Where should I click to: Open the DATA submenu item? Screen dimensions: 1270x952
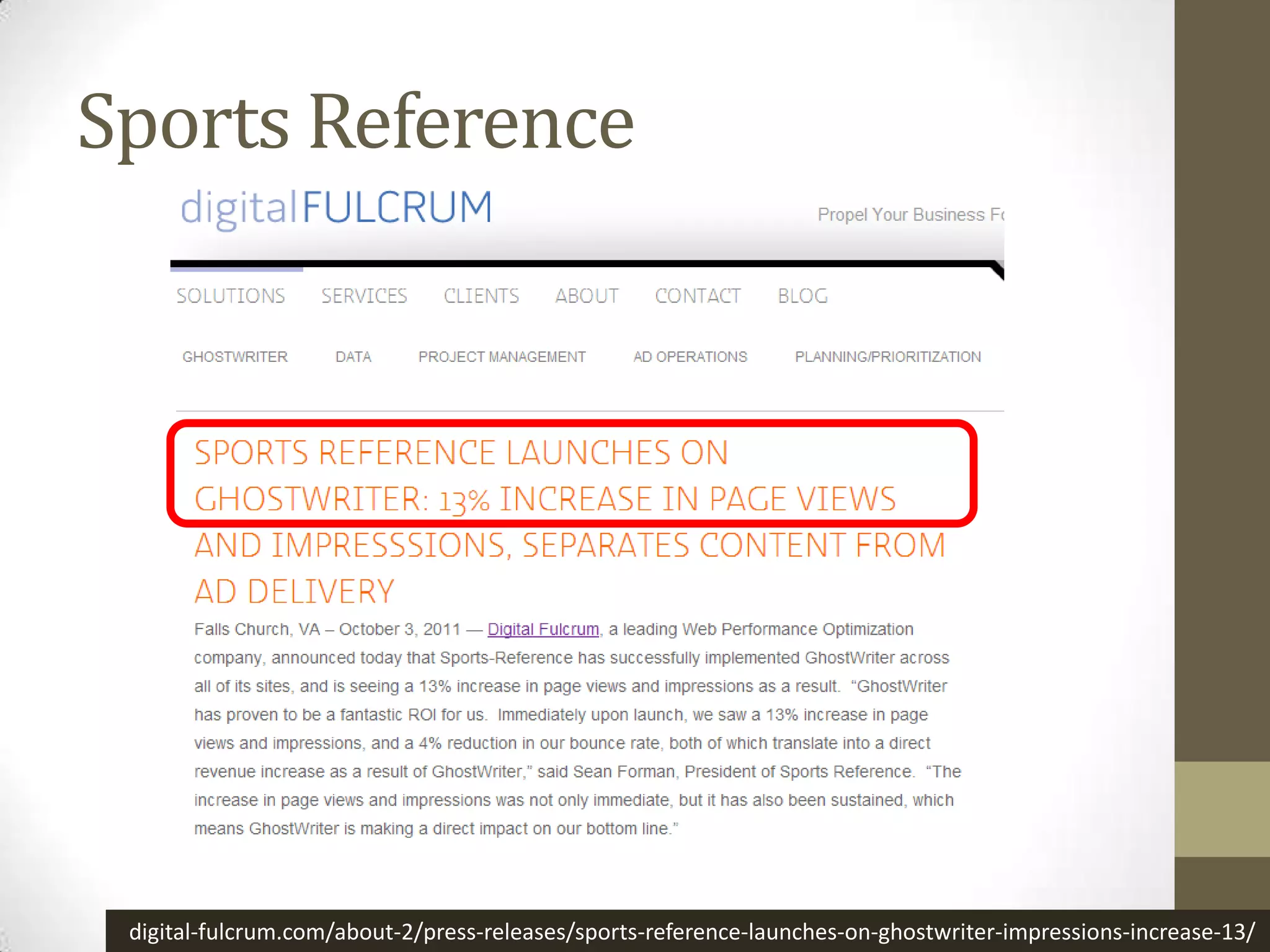coord(353,357)
